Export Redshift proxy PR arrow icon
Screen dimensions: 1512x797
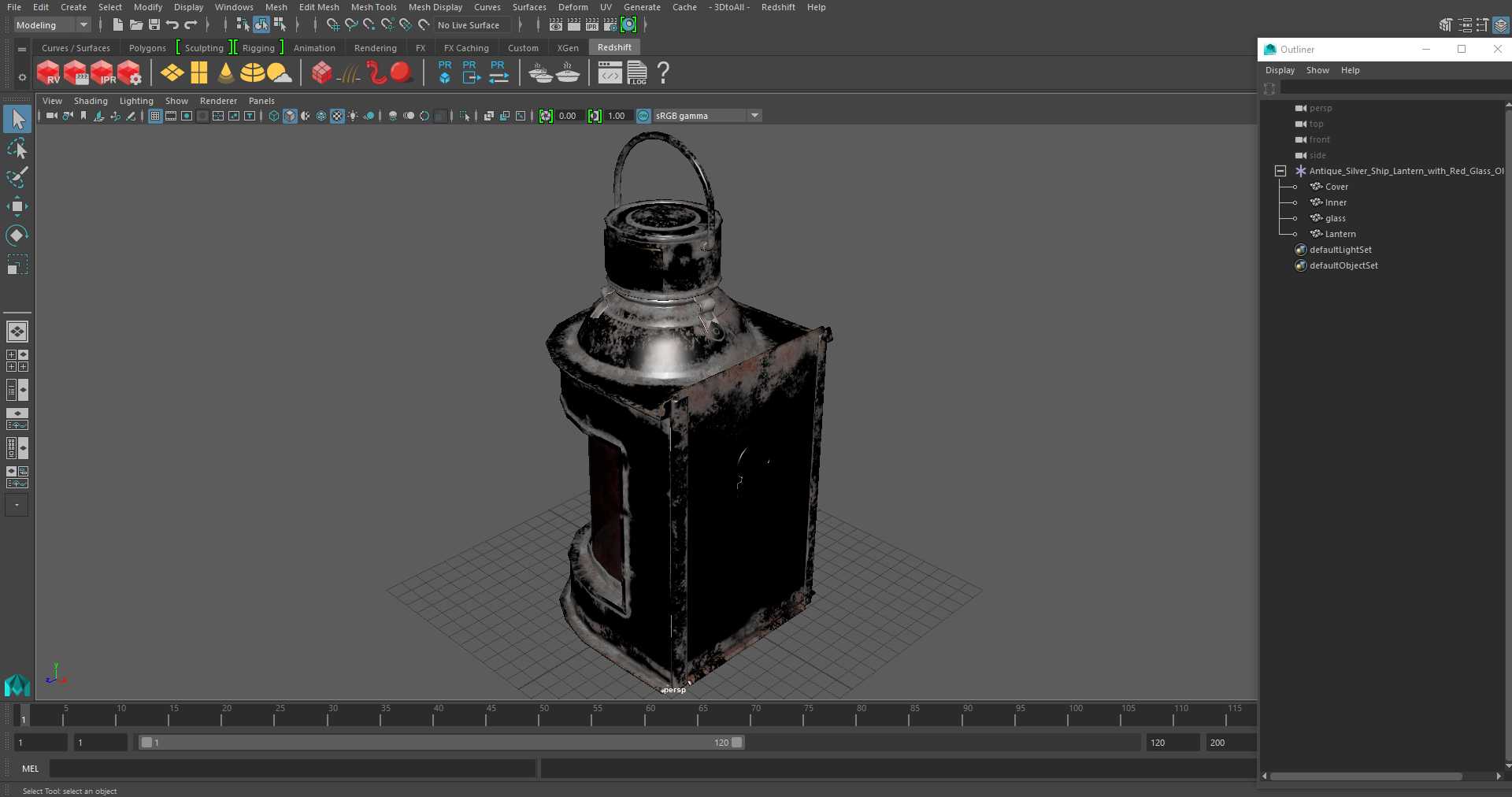(x=471, y=72)
